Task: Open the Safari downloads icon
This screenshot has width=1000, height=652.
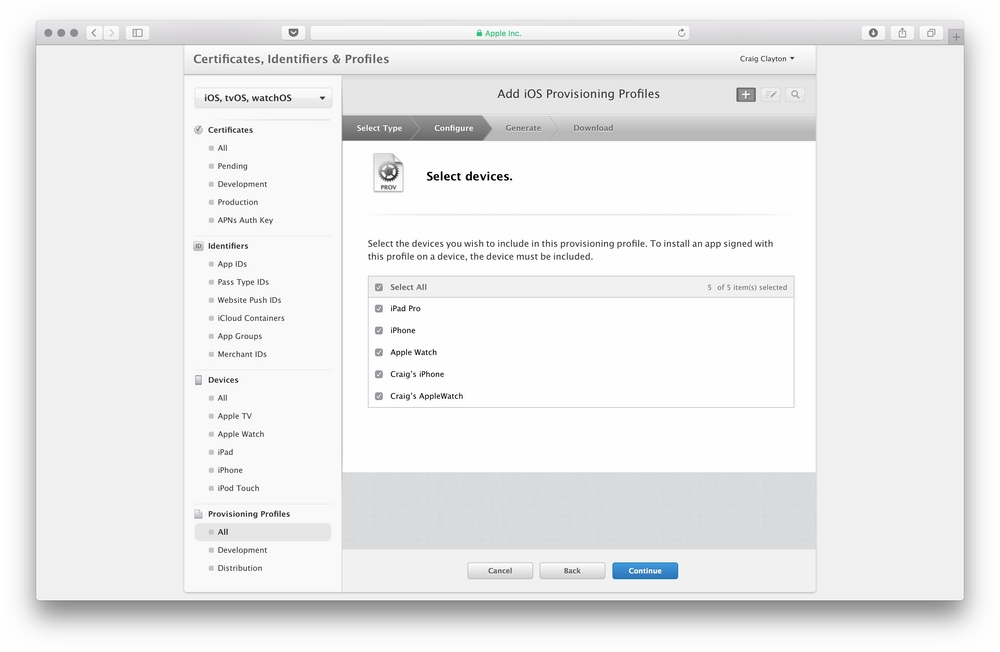Action: [873, 33]
